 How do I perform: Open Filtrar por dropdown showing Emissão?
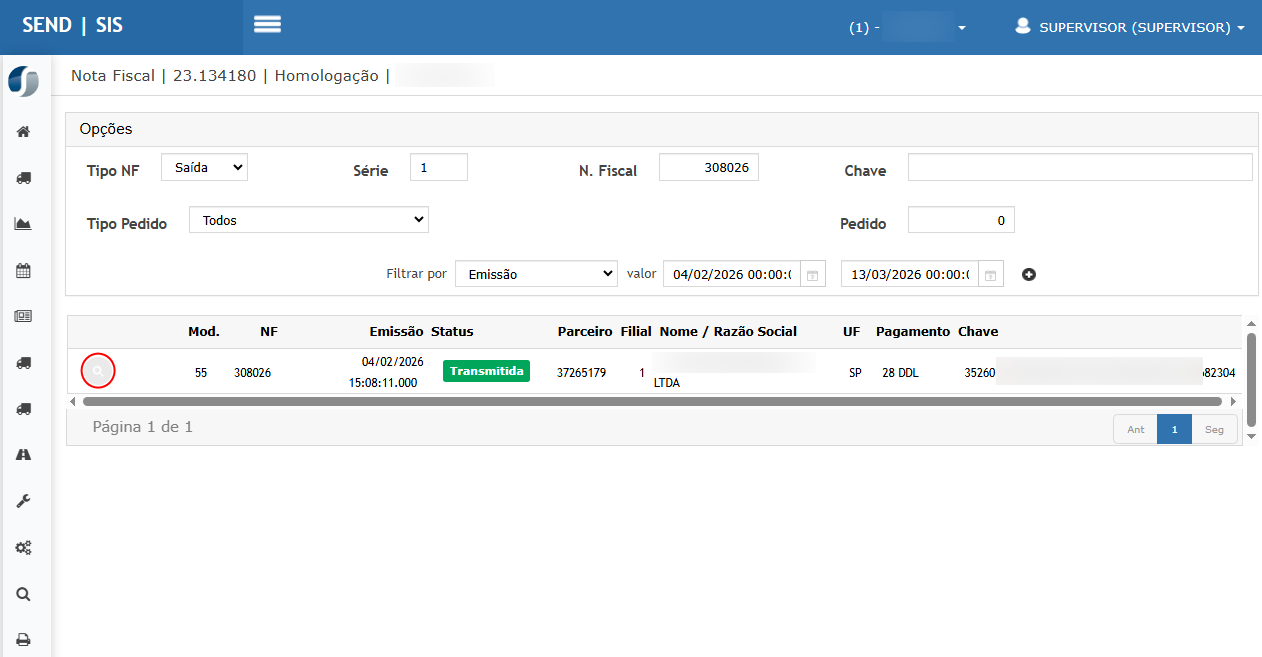(536, 274)
